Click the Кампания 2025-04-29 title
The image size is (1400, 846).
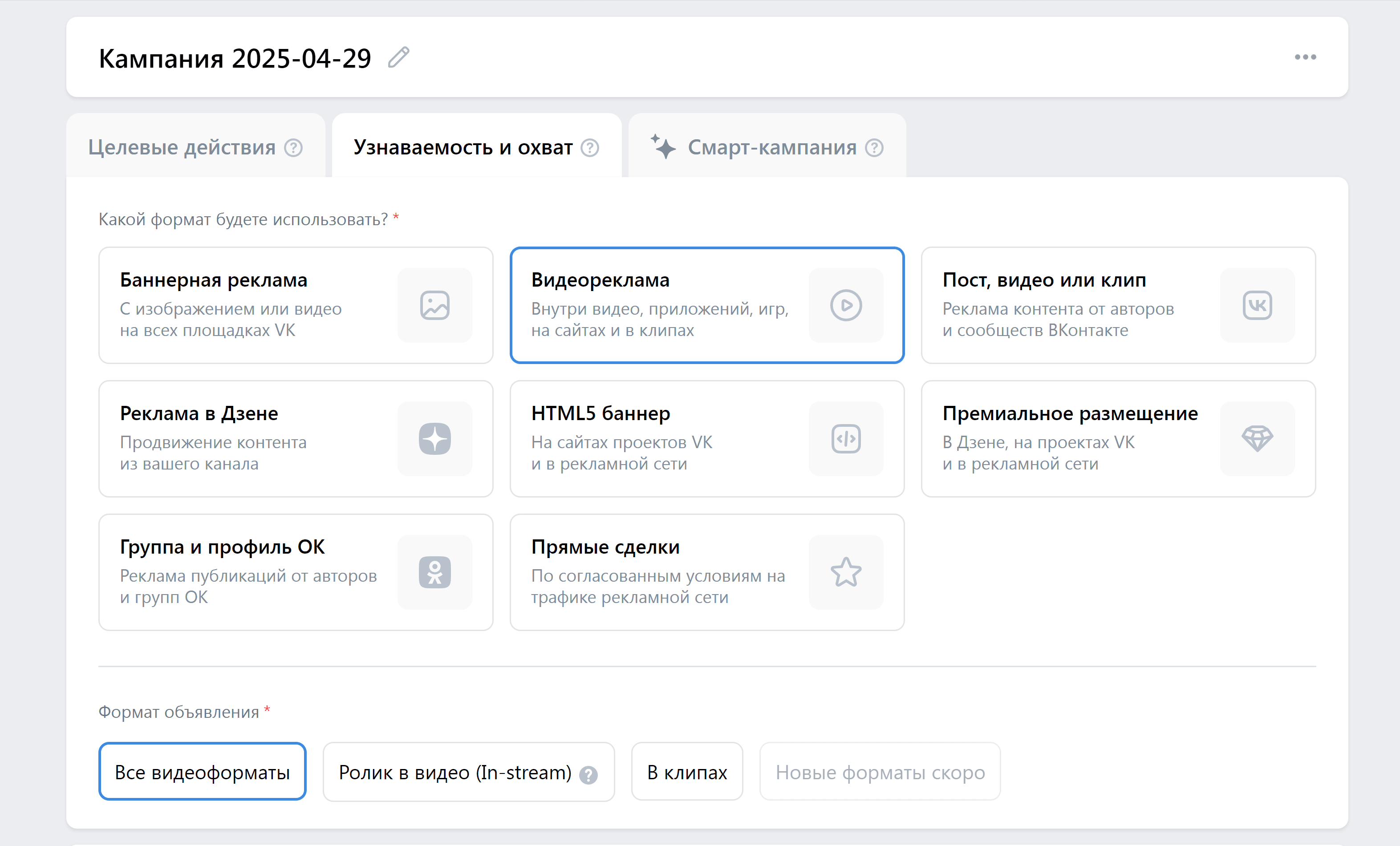(235, 58)
